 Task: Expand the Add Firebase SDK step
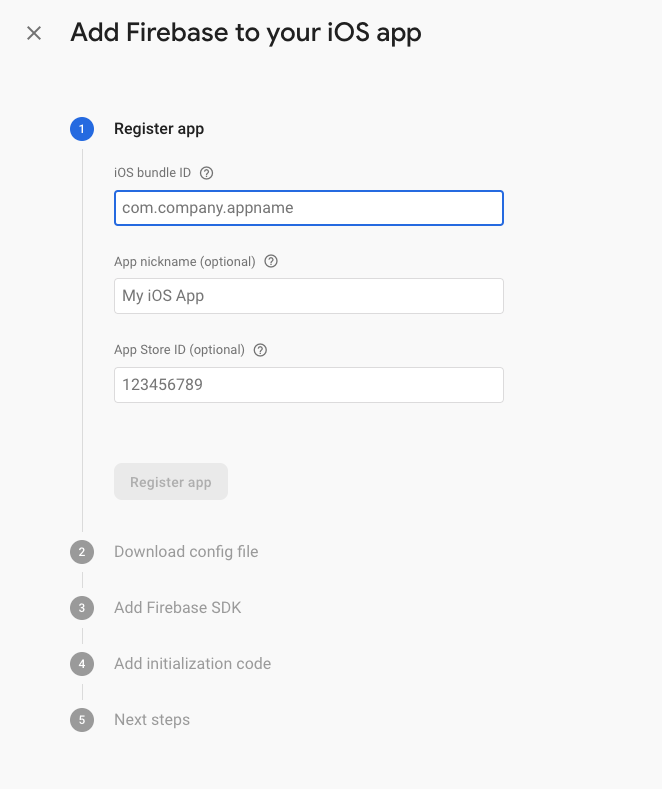[x=177, y=608]
